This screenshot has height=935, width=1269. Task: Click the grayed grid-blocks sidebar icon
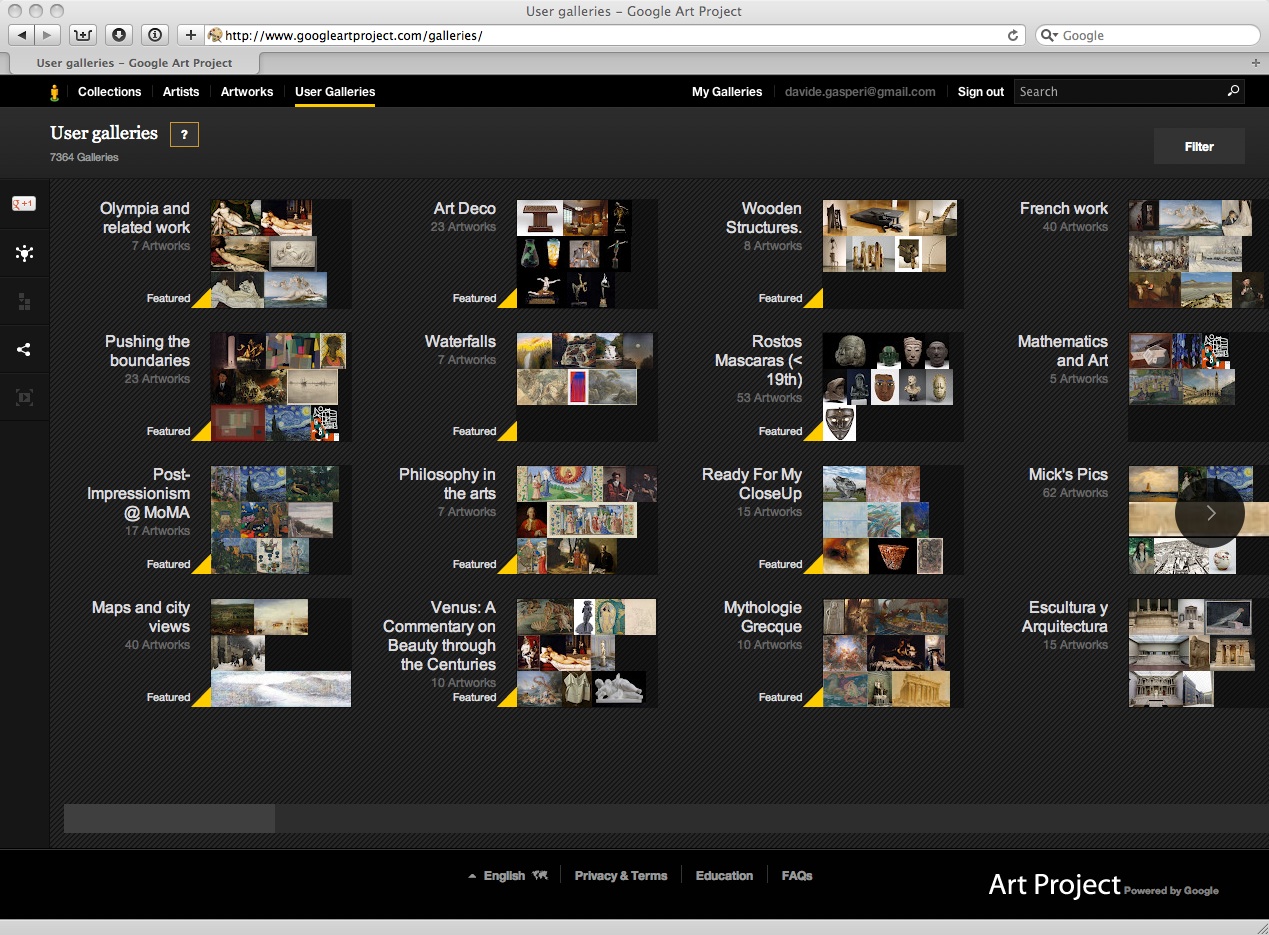coord(24,302)
